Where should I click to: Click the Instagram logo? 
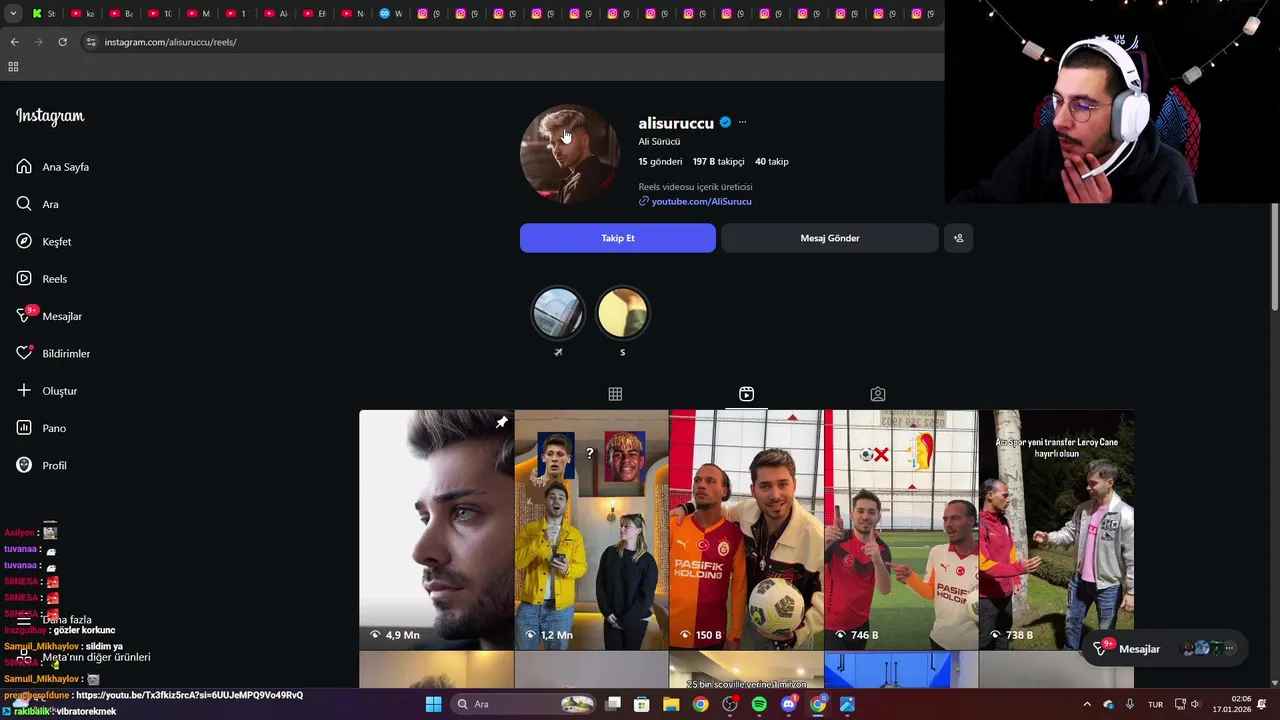point(50,116)
